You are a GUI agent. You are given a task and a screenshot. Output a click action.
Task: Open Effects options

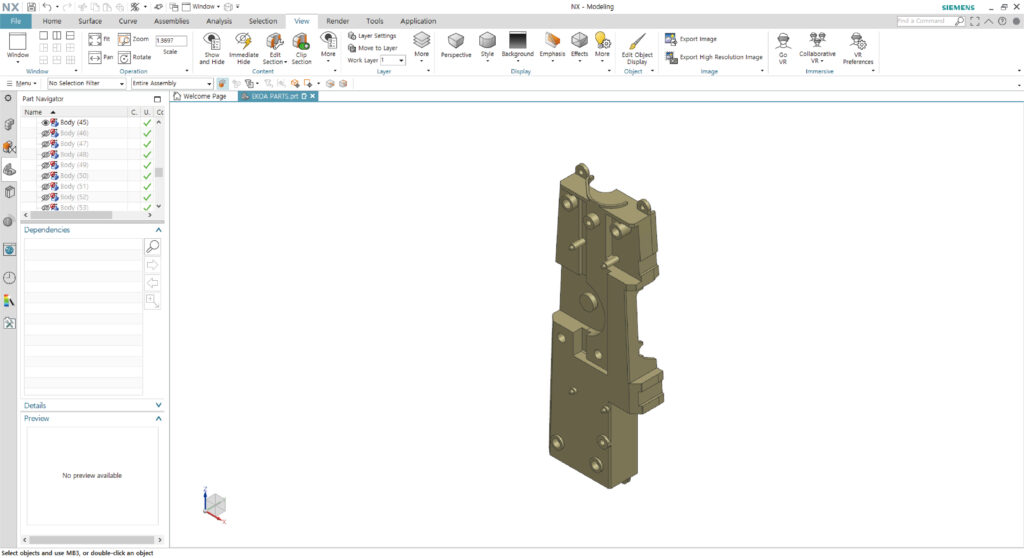[579, 45]
